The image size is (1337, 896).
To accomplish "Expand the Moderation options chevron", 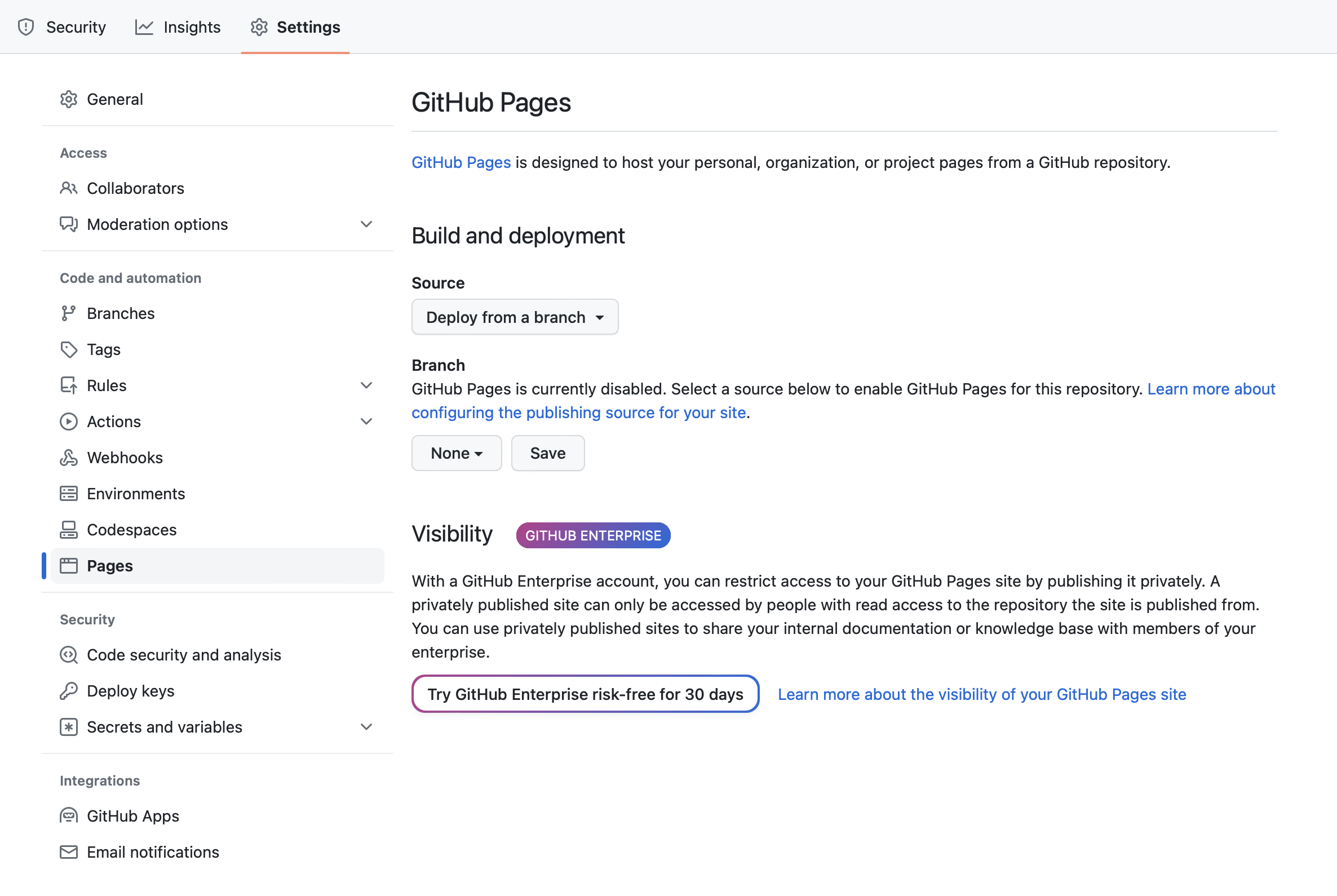I will 366,224.
